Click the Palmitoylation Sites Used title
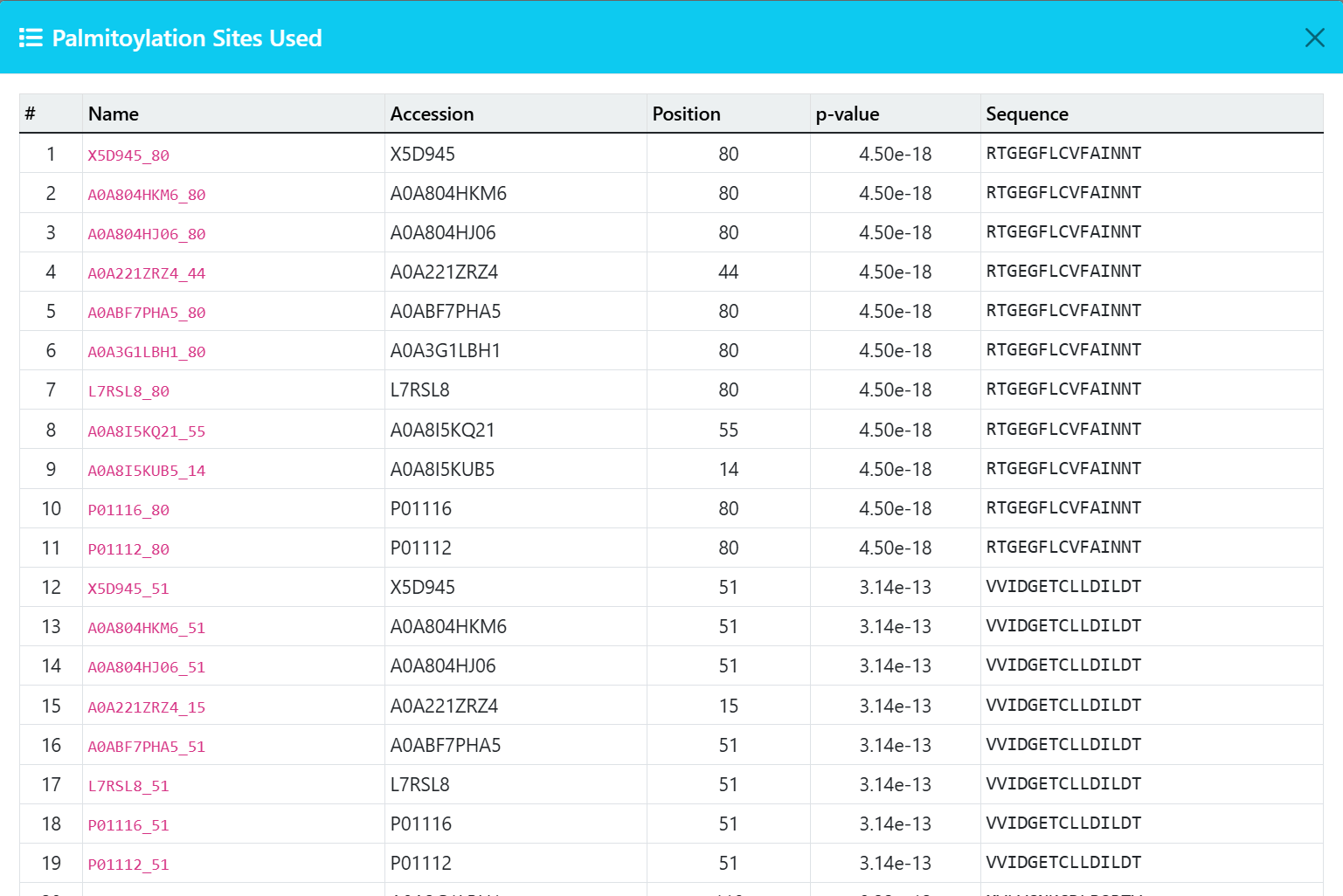 pyautogui.click(x=187, y=38)
